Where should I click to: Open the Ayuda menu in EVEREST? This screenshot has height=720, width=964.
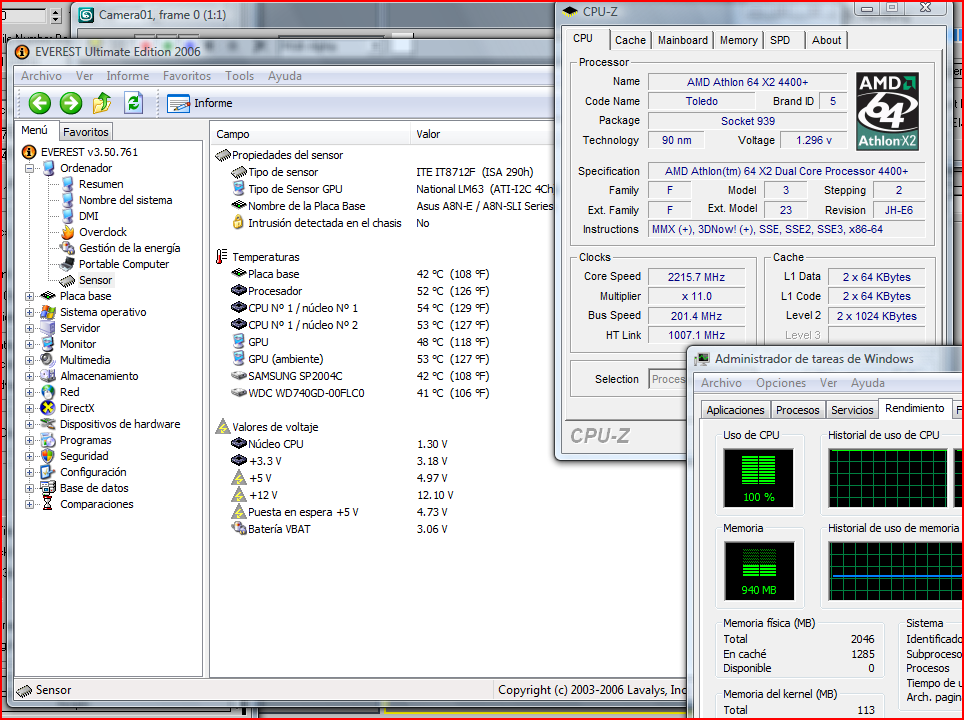(x=285, y=76)
